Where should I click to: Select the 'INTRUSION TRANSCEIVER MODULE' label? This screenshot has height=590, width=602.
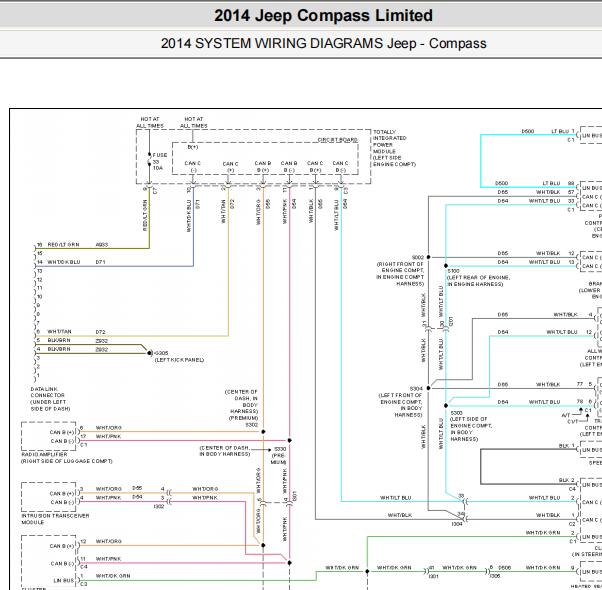point(55,519)
